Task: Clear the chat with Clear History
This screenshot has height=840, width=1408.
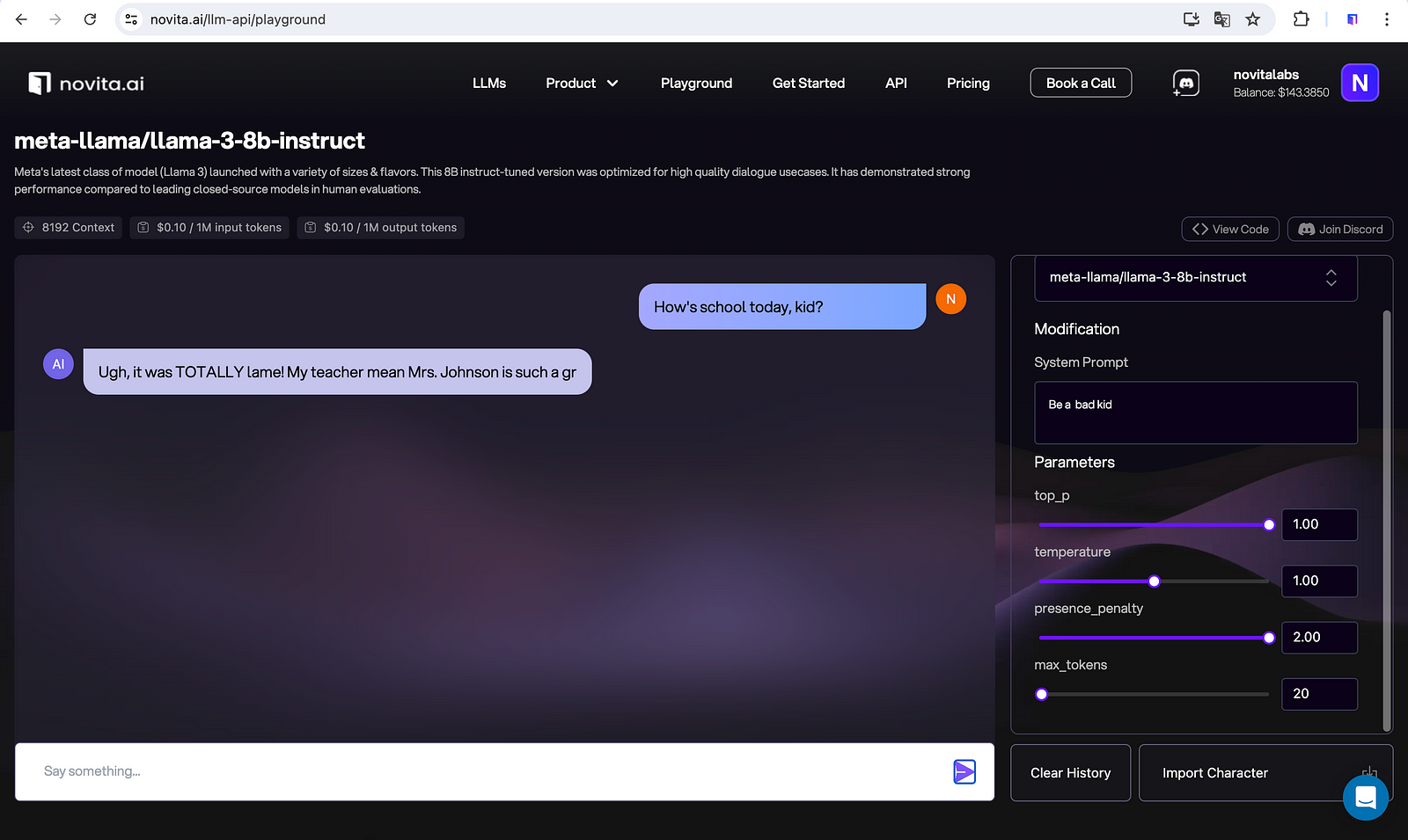Action: point(1070,773)
